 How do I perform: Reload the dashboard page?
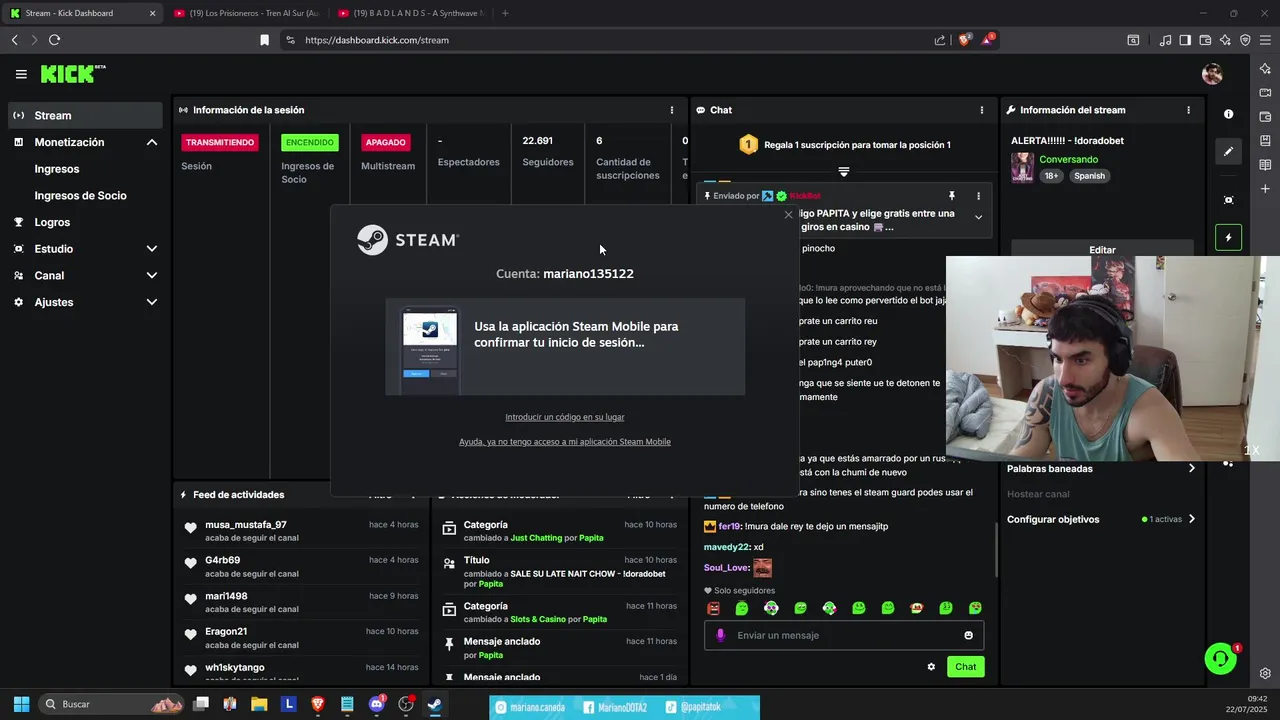[x=54, y=40]
